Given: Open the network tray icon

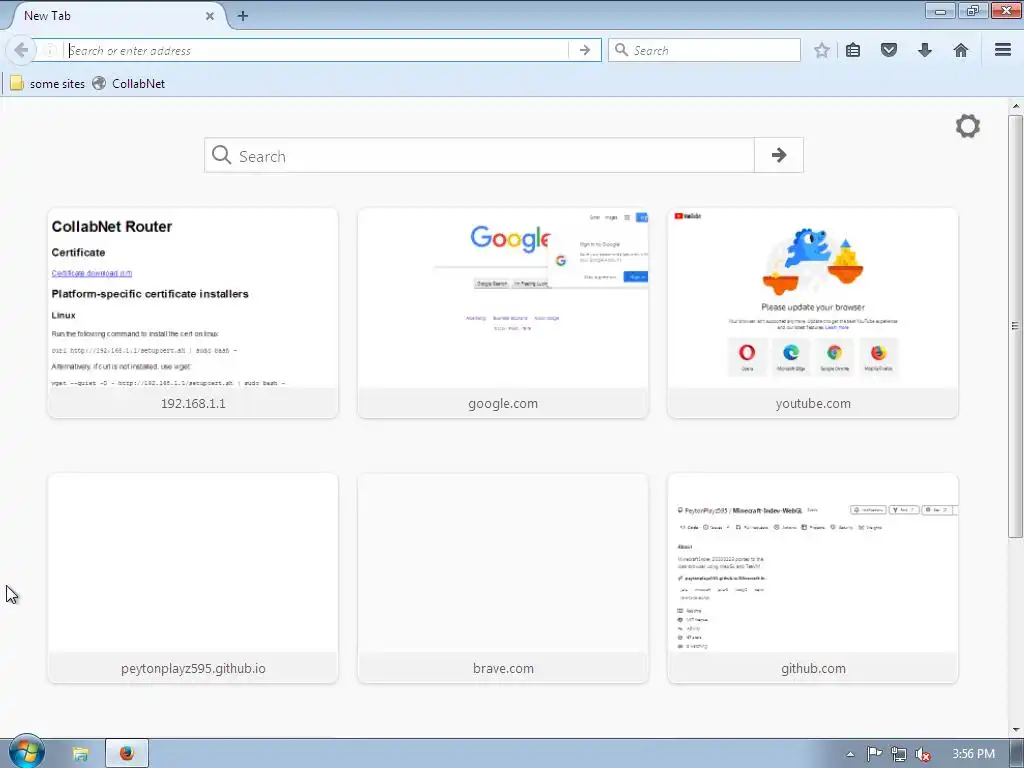Looking at the screenshot, I should 899,754.
